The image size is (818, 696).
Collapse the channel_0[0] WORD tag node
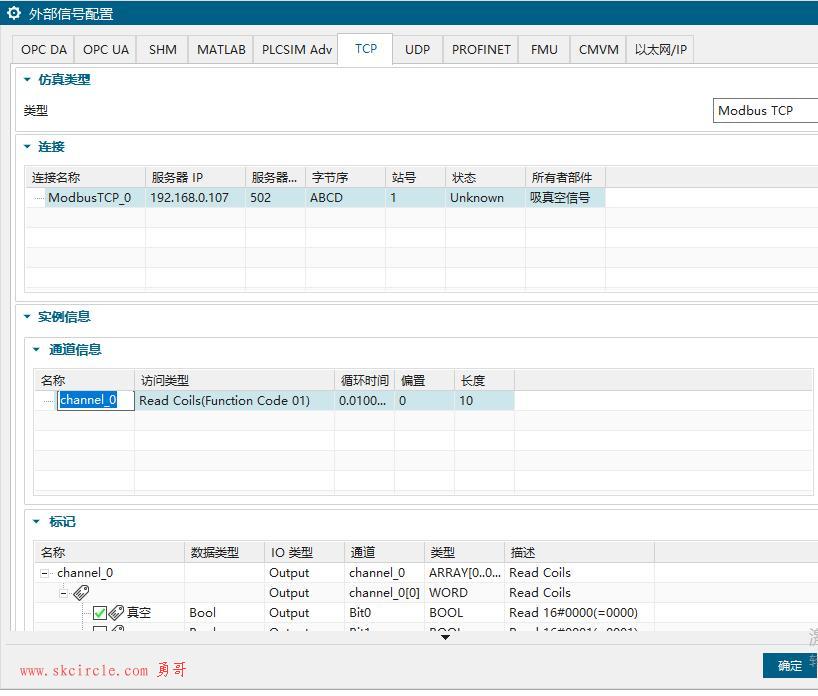pyautogui.click(x=63, y=593)
